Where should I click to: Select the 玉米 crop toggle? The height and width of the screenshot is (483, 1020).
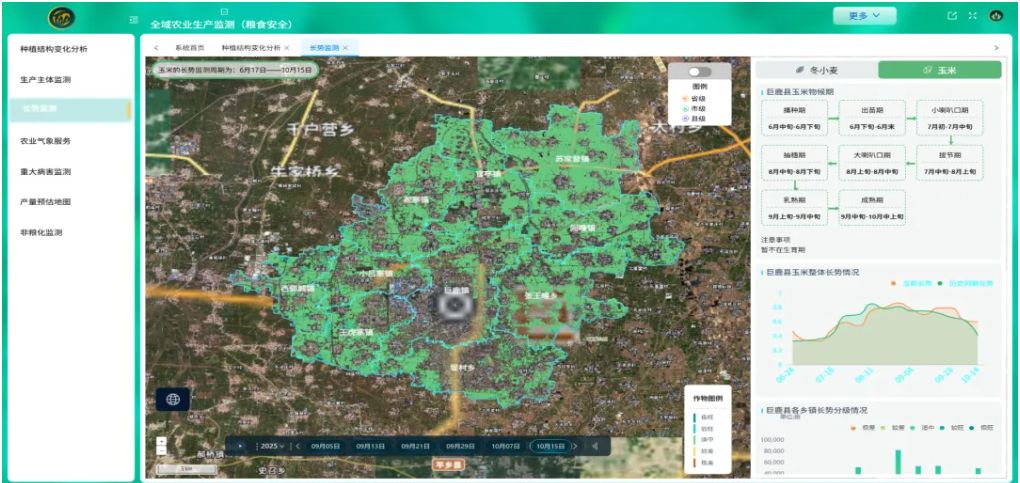pyautogui.click(x=939, y=70)
